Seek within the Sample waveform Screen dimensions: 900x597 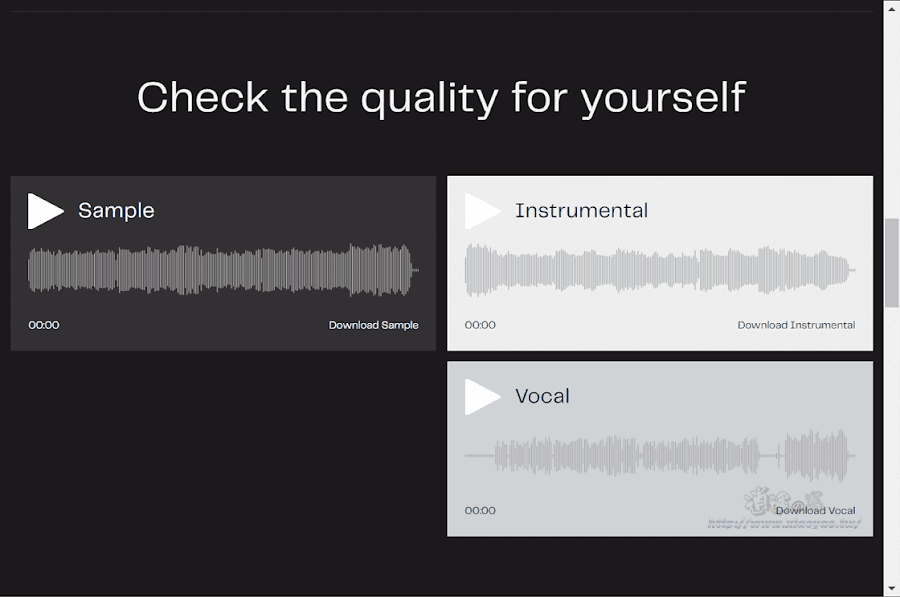pyautogui.click(x=223, y=270)
